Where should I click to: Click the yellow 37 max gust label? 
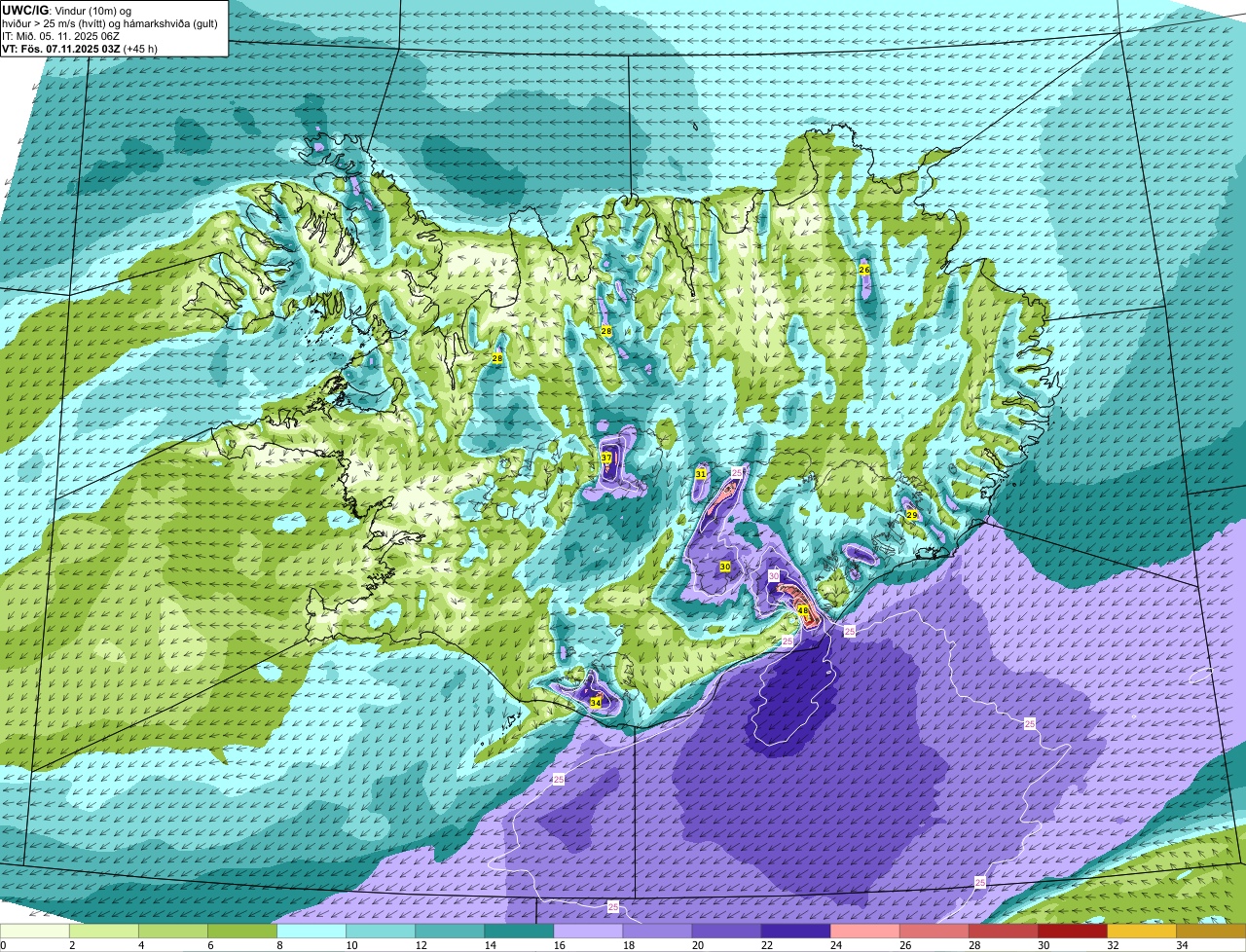pyautogui.click(x=606, y=458)
